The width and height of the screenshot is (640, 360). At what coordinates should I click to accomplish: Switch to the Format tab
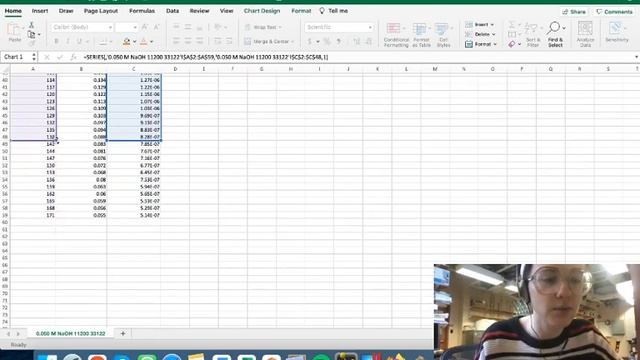(x=301, y=11)
